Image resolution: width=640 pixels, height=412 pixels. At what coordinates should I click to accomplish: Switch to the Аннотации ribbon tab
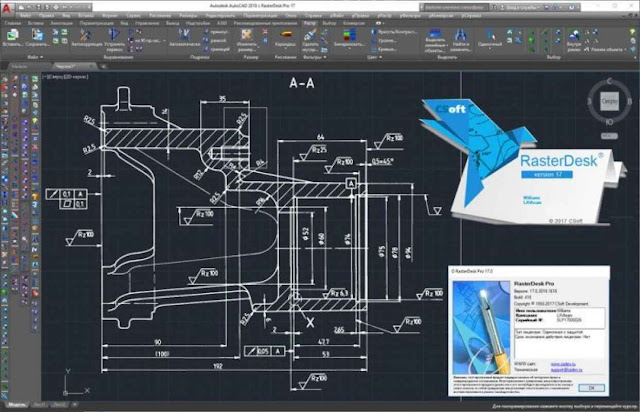click(x=61, y=23)
